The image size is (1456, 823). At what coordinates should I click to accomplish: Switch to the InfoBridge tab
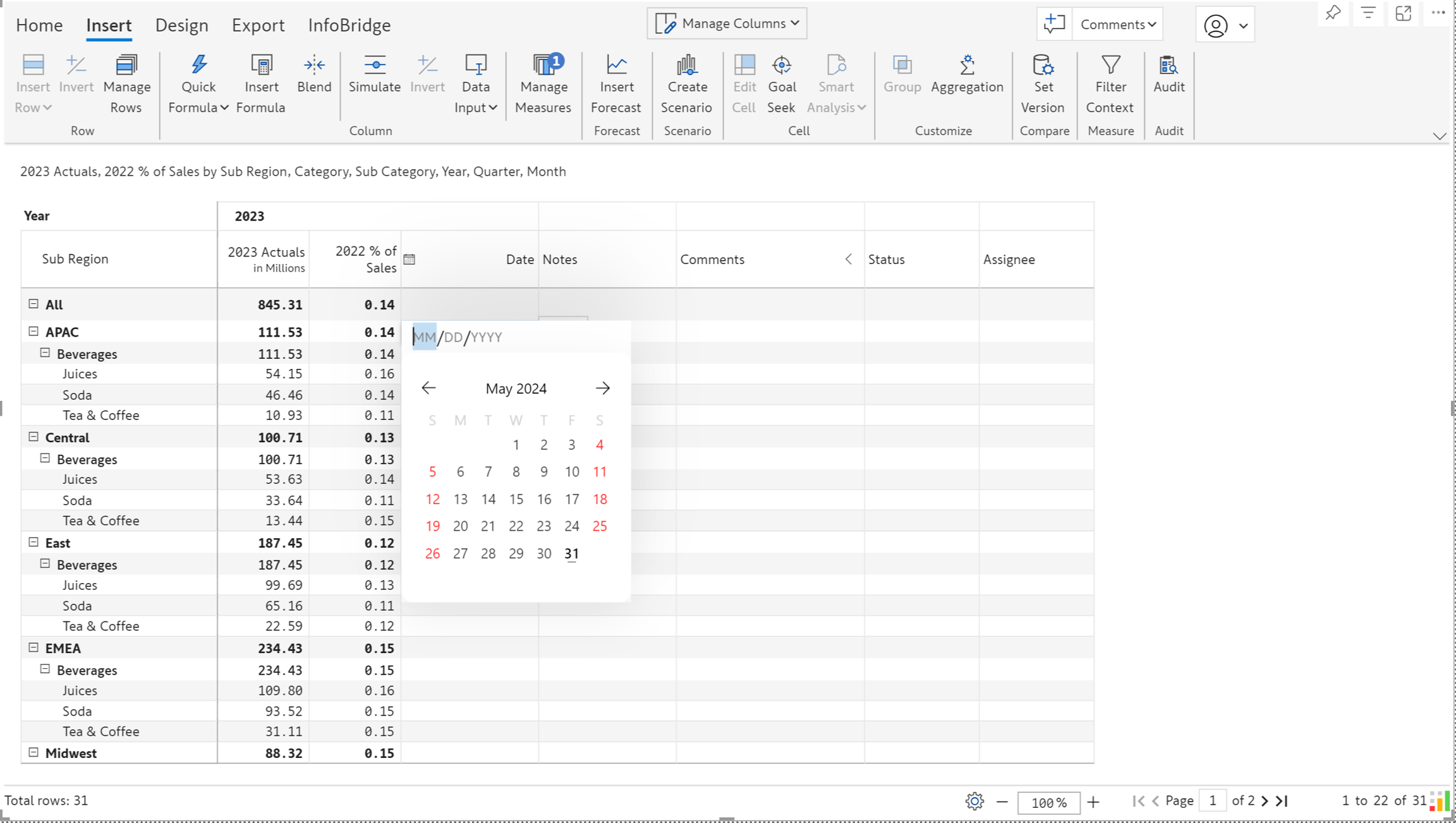[349, 25]
